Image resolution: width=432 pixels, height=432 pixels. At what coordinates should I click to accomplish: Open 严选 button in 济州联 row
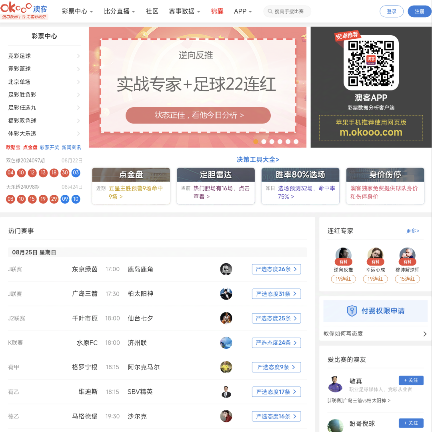[x=276, y=343]
